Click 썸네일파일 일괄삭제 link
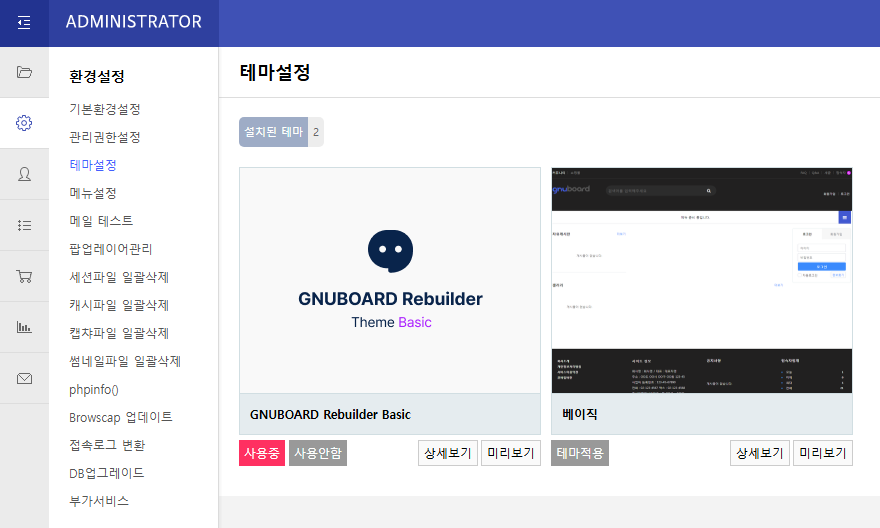Viewport: 880px width, 528px height. point(125,361)
